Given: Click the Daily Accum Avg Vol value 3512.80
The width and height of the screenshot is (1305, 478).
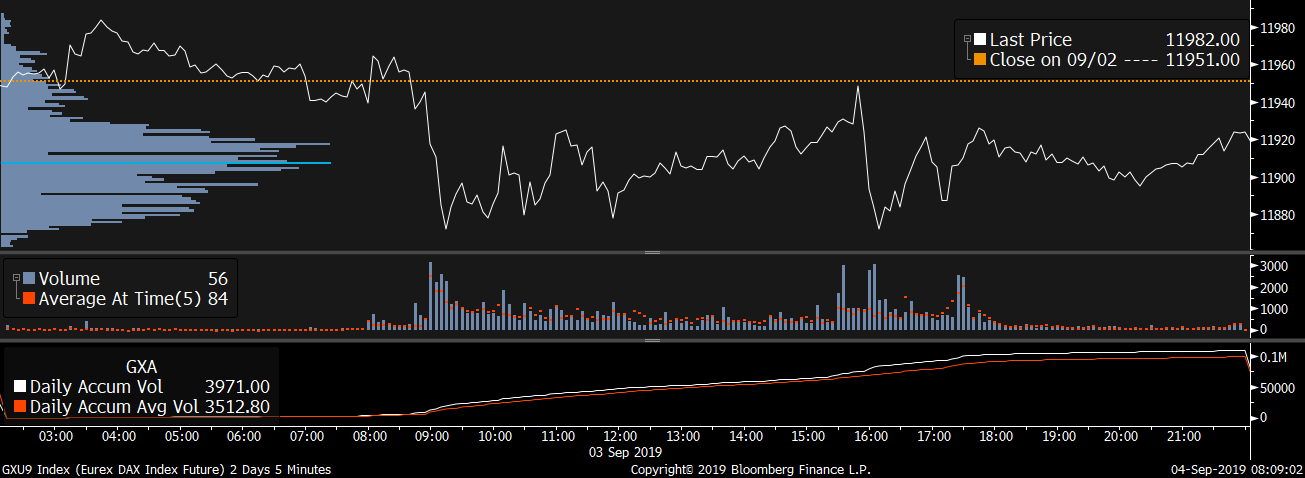Looking at the screenshot, I should point(236,407).
